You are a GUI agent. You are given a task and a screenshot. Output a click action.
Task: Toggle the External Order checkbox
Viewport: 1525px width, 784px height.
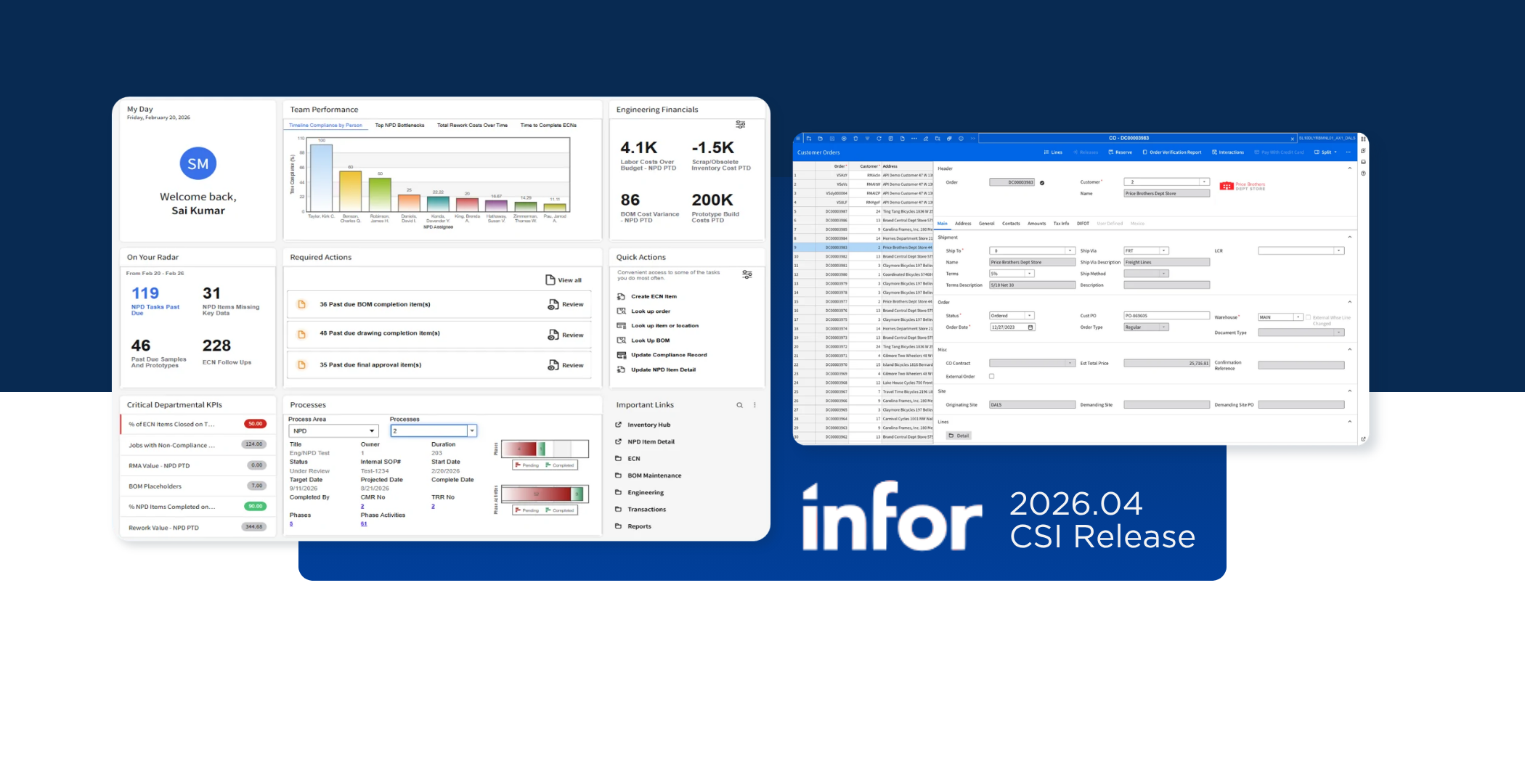pos(991,376)
